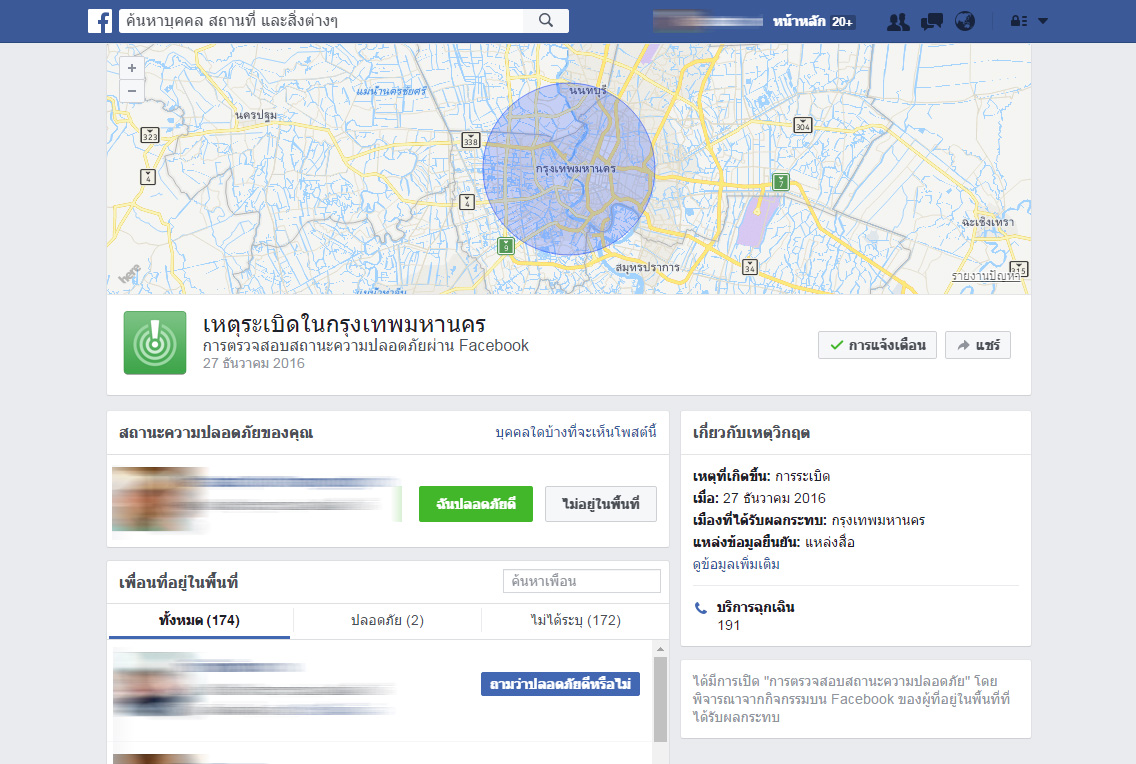1136x764 pixels.
Task: Click ไม่อยู่ในพื้นที่ button
Action: [601, 504]
